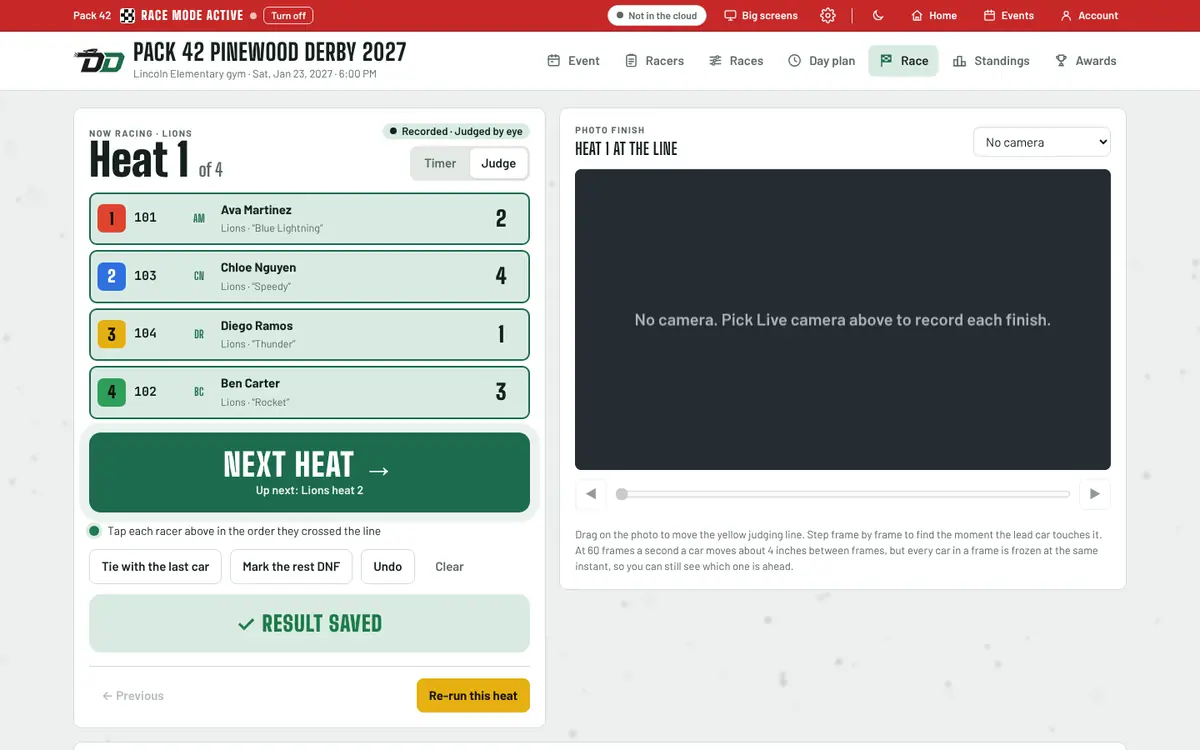Click car number 102
This screenshot has width=1200, height=750.
145,392
